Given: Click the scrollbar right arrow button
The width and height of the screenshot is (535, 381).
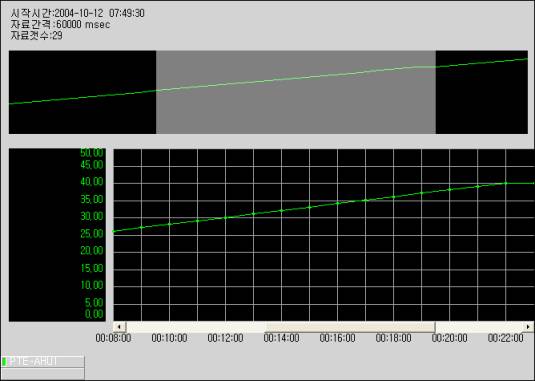Looking at the screenshot, I should click(528, 326).
